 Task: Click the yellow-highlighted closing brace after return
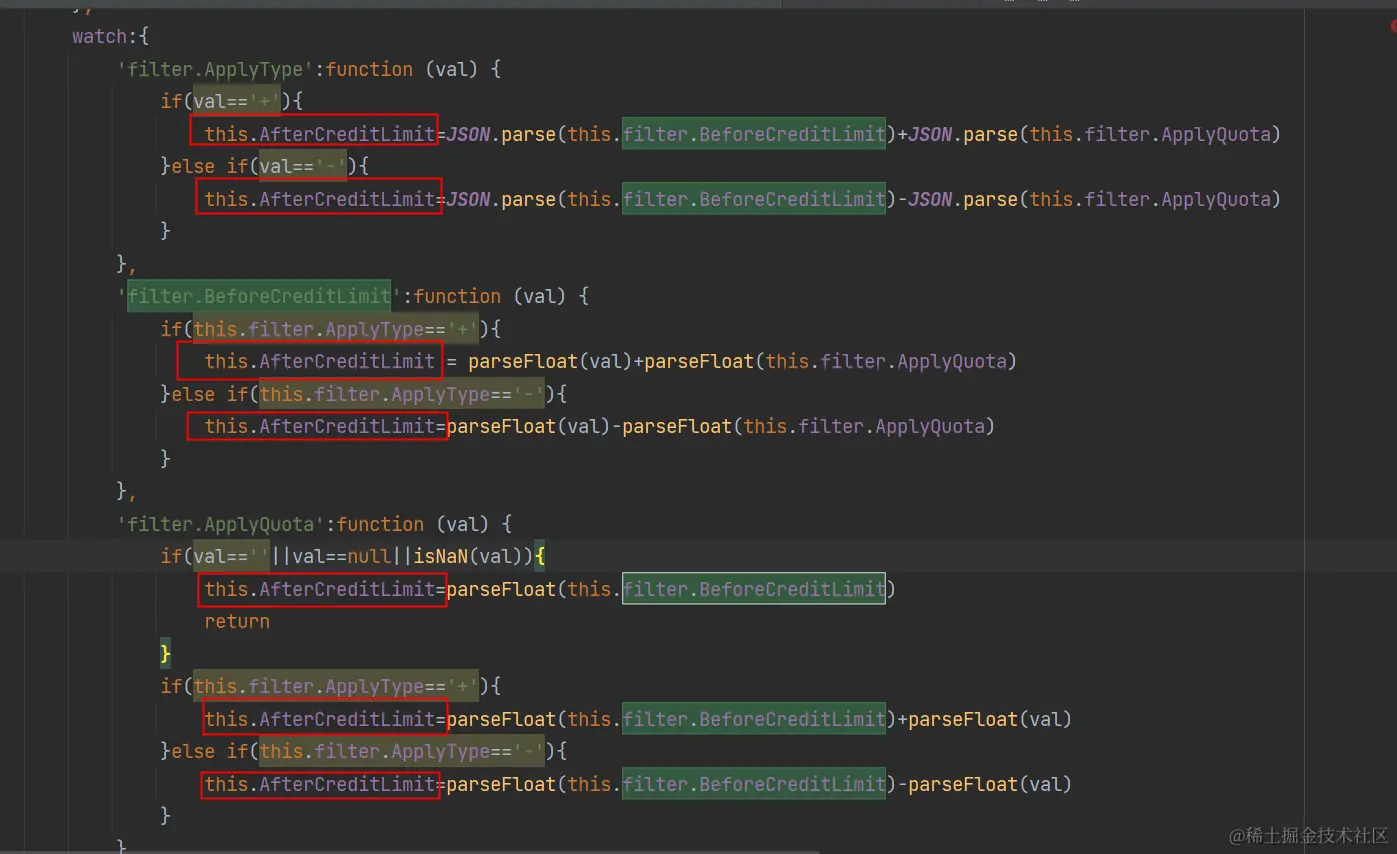166,654
